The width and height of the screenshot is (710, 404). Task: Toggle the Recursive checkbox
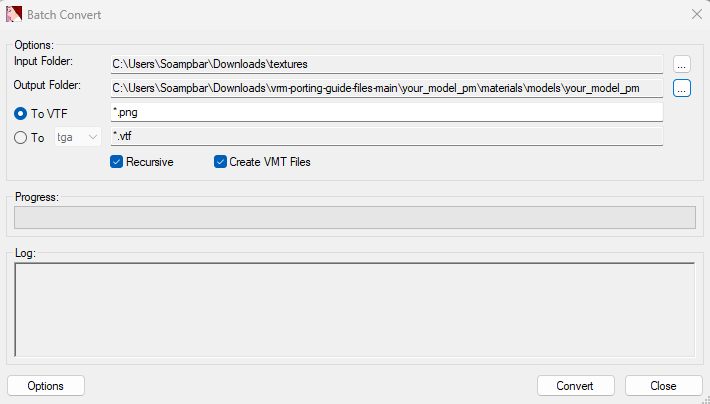tap(117, 162)
